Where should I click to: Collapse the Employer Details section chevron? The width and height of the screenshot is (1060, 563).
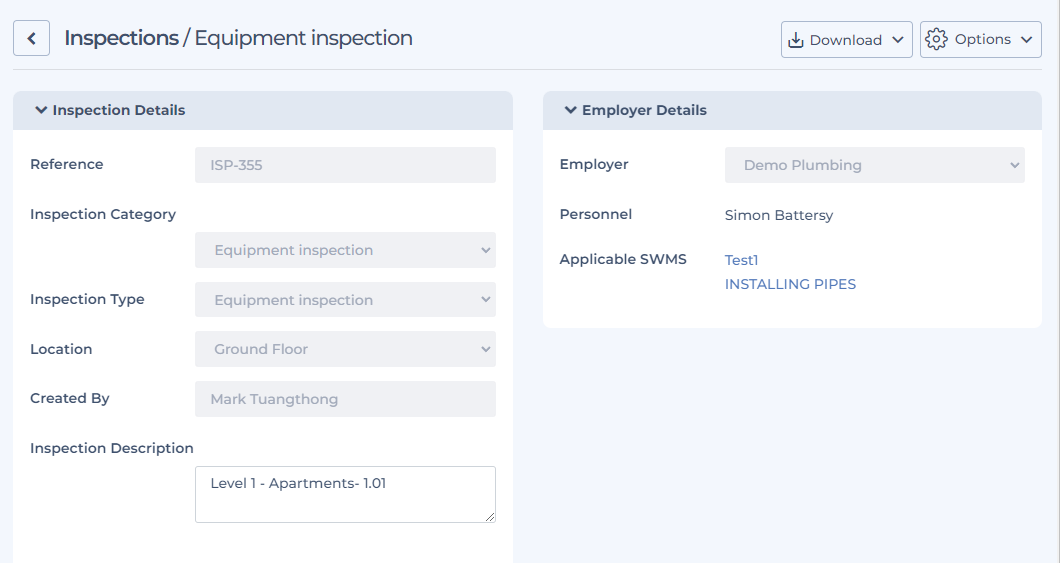571,110
